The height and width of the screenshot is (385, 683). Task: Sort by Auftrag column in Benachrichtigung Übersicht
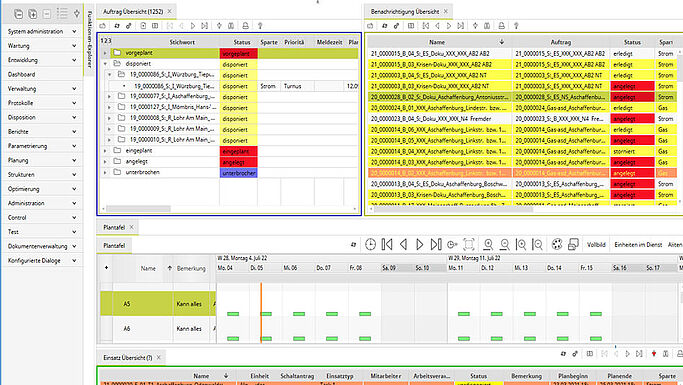pos(561,42)
